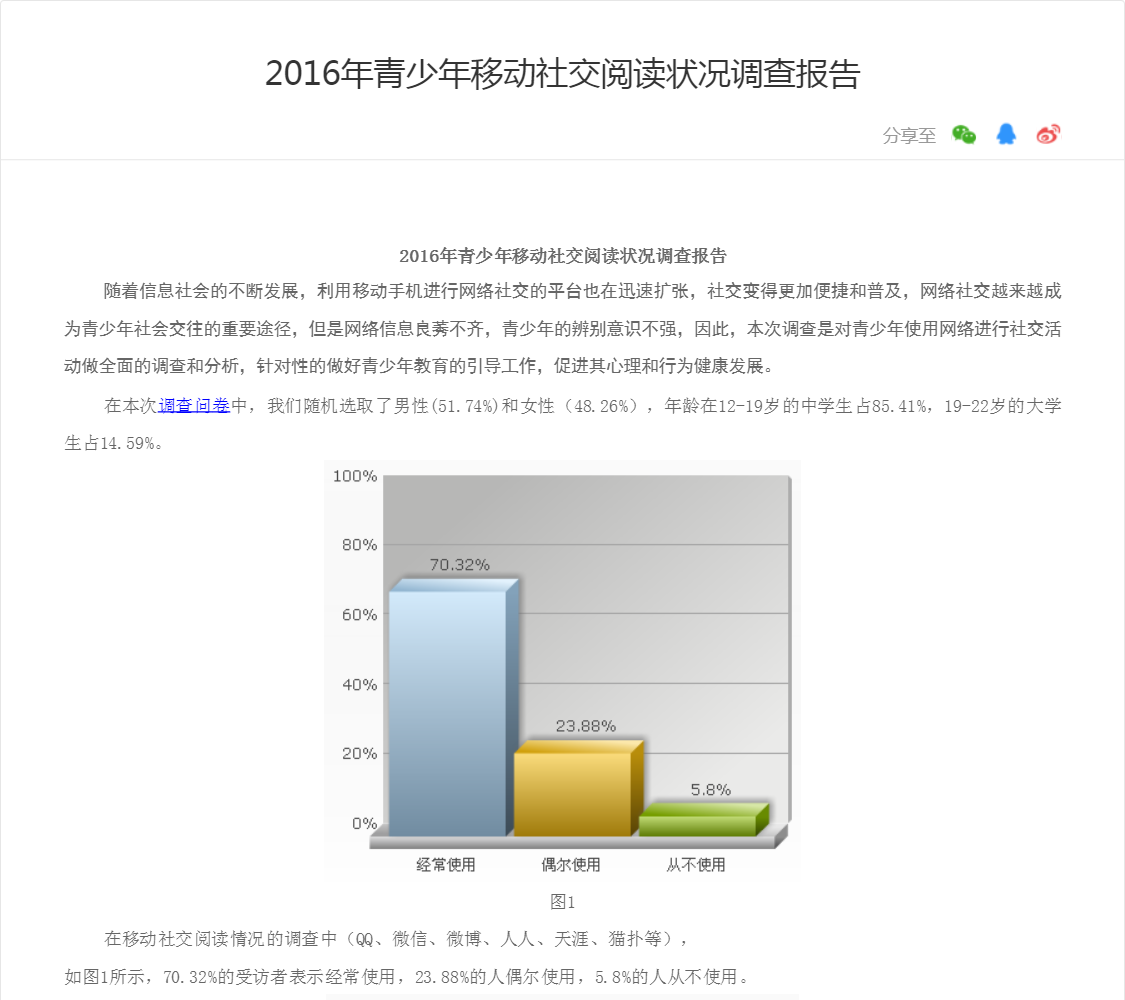Click the 5.8% value label above the green bar
Viewport: 1125px width, 1000px height.
(x=710, y=790)
